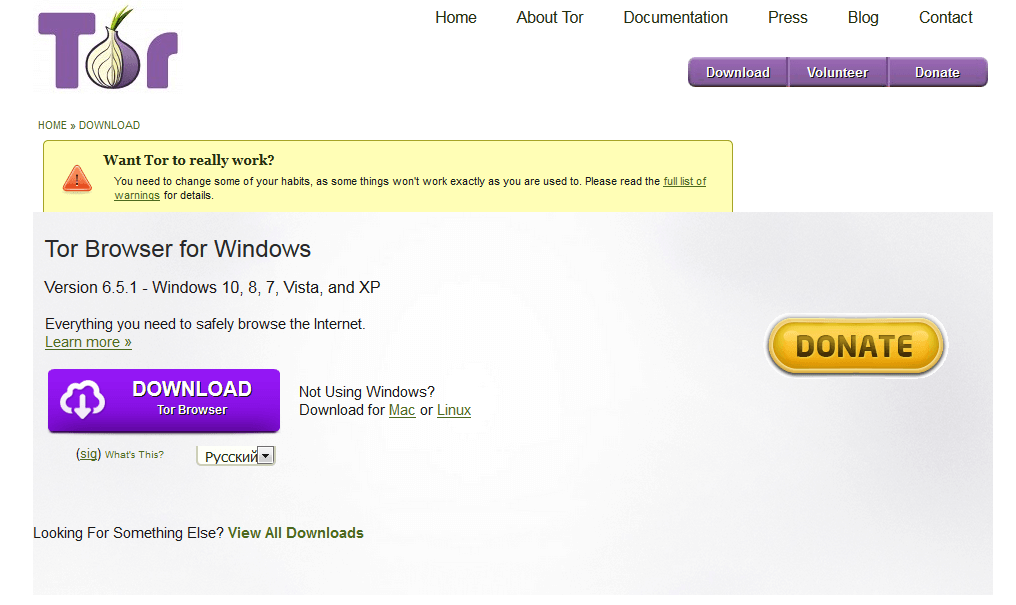This screenshot has height=605, width=1016.
Task: Click the Download Tor Browser button
Action: pyautogui.click(x=164, y=400)
